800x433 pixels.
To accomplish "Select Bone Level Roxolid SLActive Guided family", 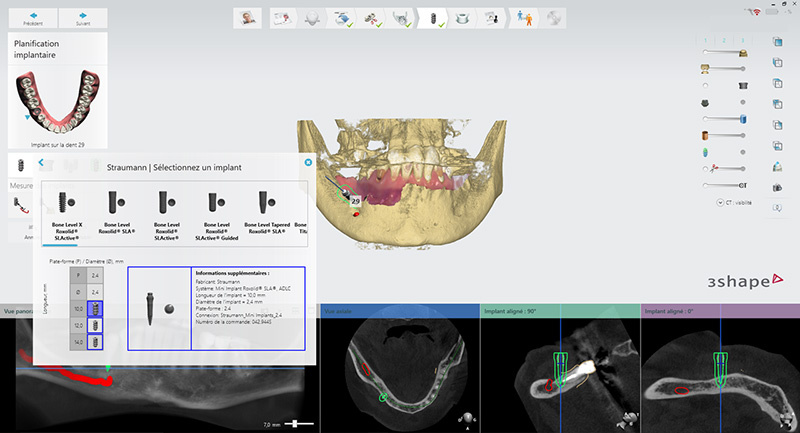I will tap(217, 216).
